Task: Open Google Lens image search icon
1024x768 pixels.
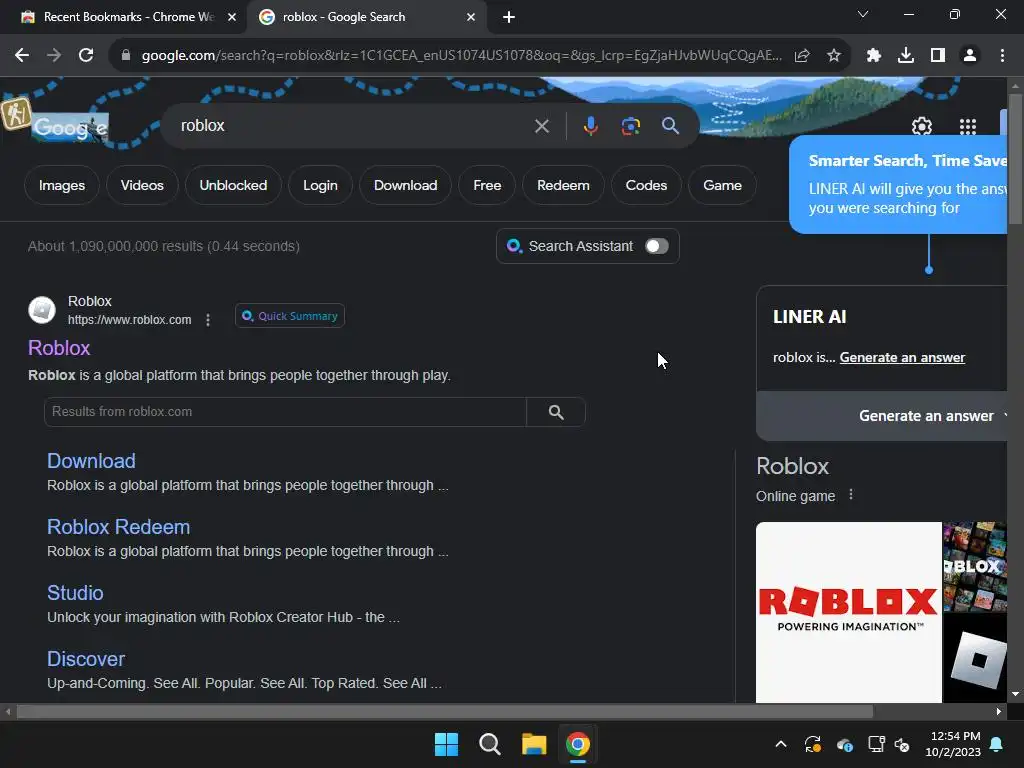Action: (631, 125)
